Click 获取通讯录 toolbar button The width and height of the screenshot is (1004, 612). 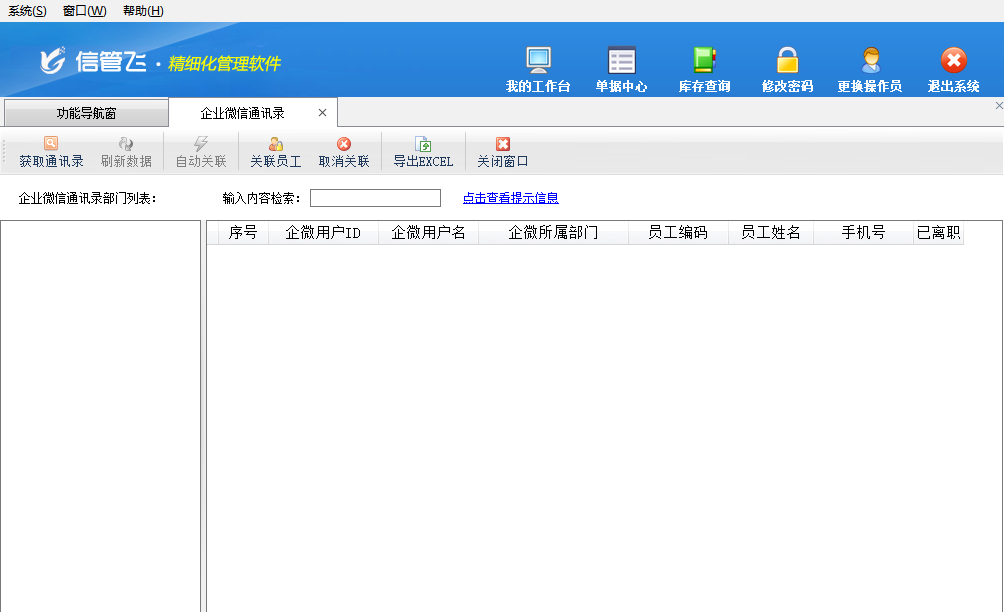tap(51, 153)
